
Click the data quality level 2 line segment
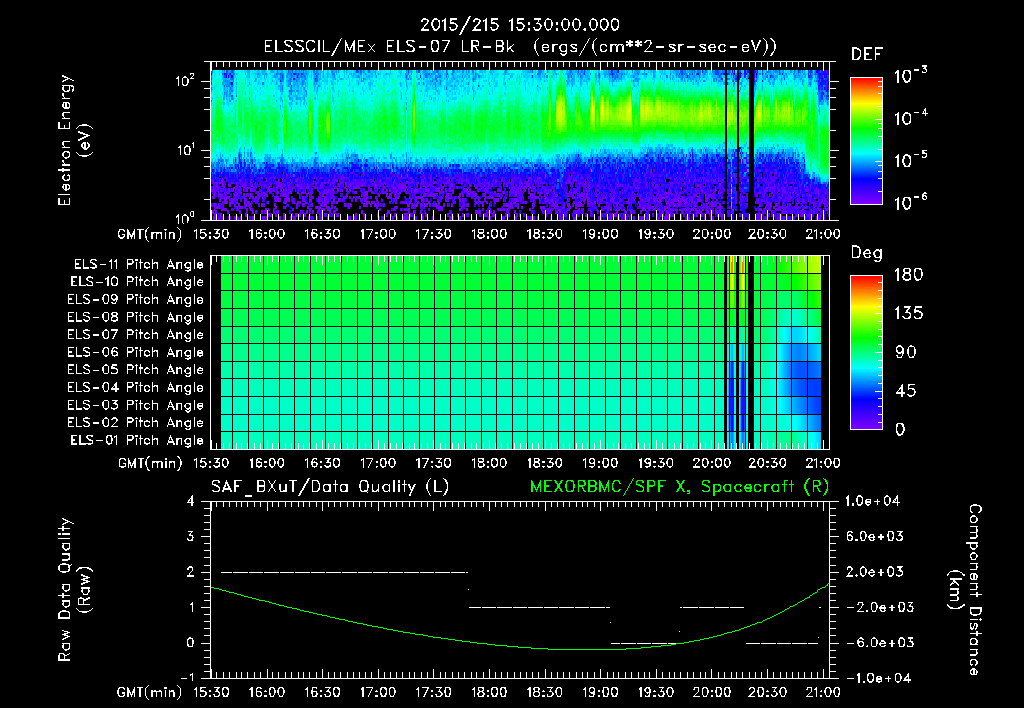[x=344, y=572]
